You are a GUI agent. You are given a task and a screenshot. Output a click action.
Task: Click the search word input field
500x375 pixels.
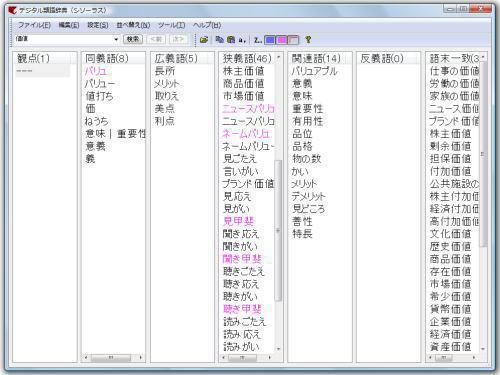pos(63,39)
